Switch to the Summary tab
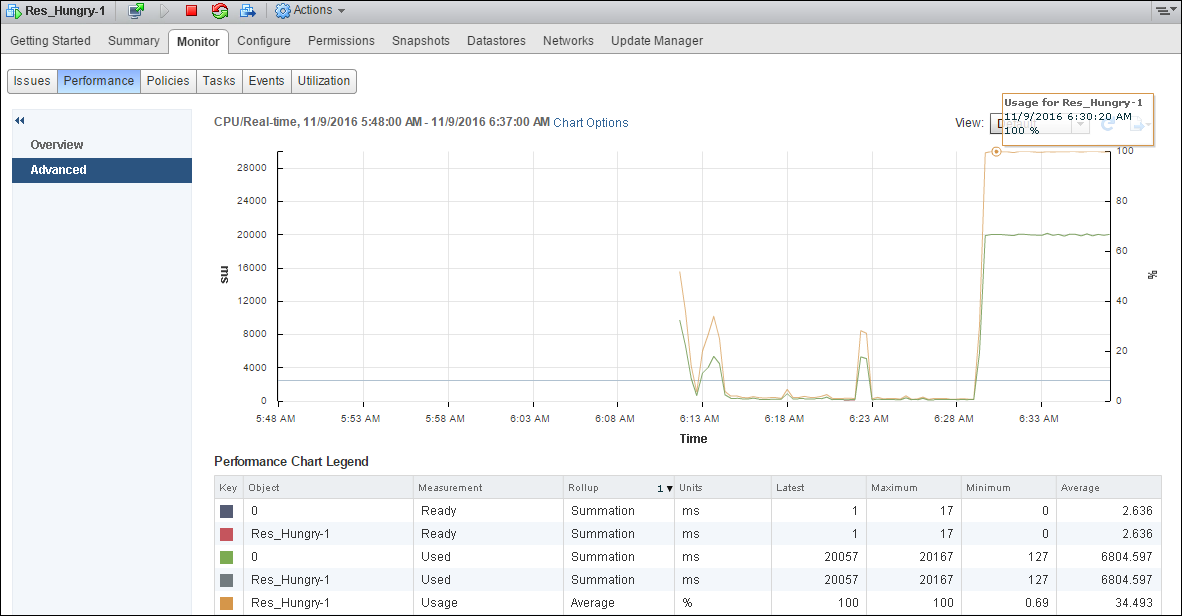1182x616 pixels. pyautogui.click(x=133, y=41)
